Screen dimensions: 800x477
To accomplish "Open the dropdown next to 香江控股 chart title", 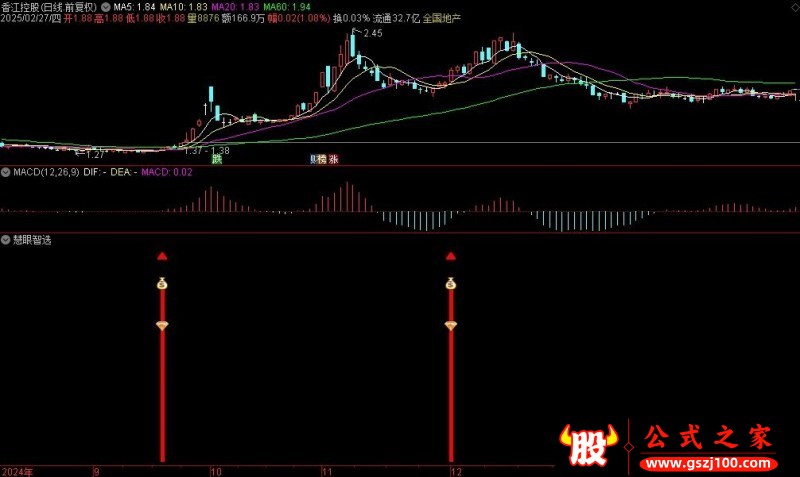I will (106, 7).
